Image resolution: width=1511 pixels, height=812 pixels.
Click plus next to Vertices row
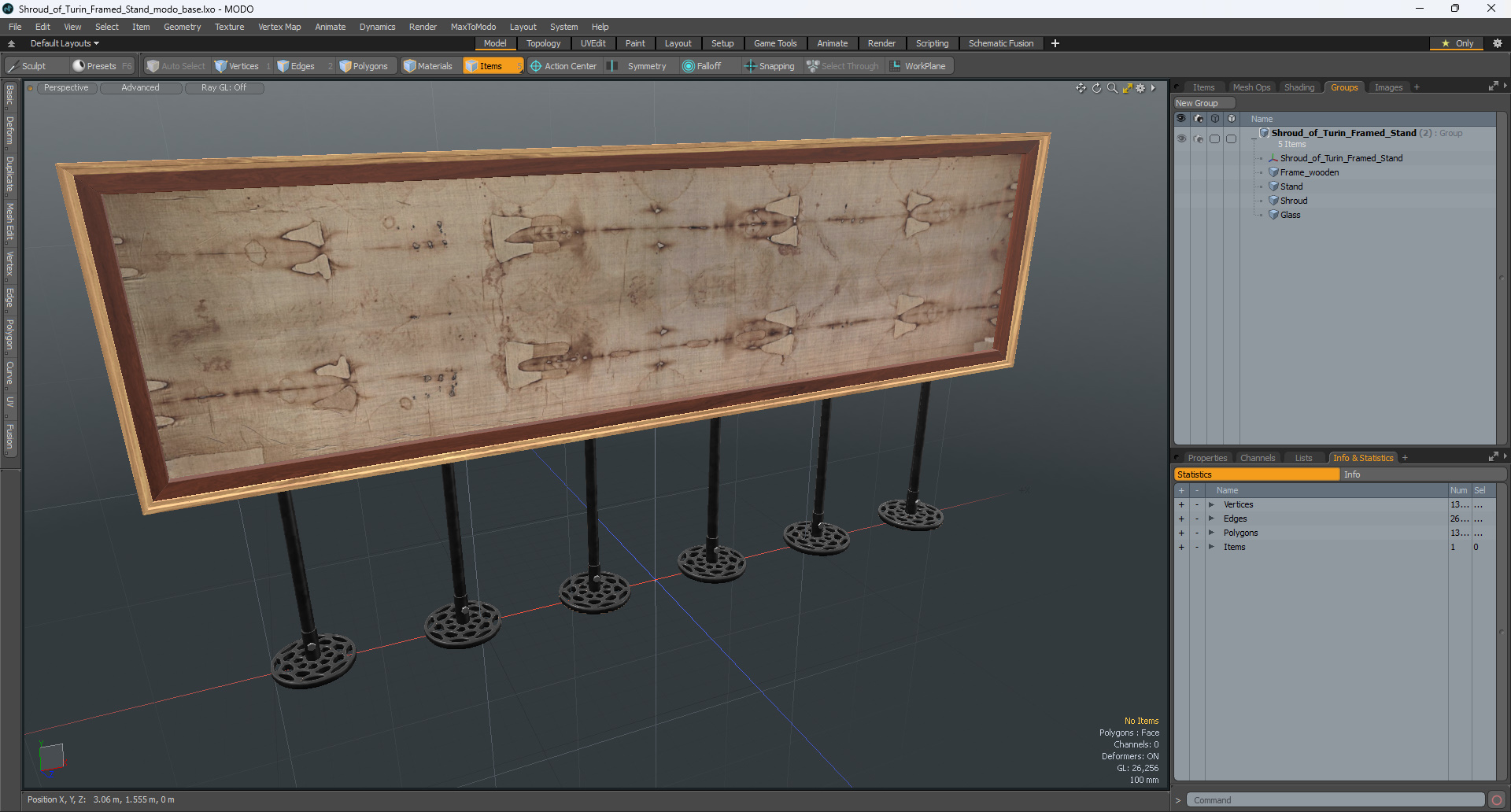click(1181, 504)
